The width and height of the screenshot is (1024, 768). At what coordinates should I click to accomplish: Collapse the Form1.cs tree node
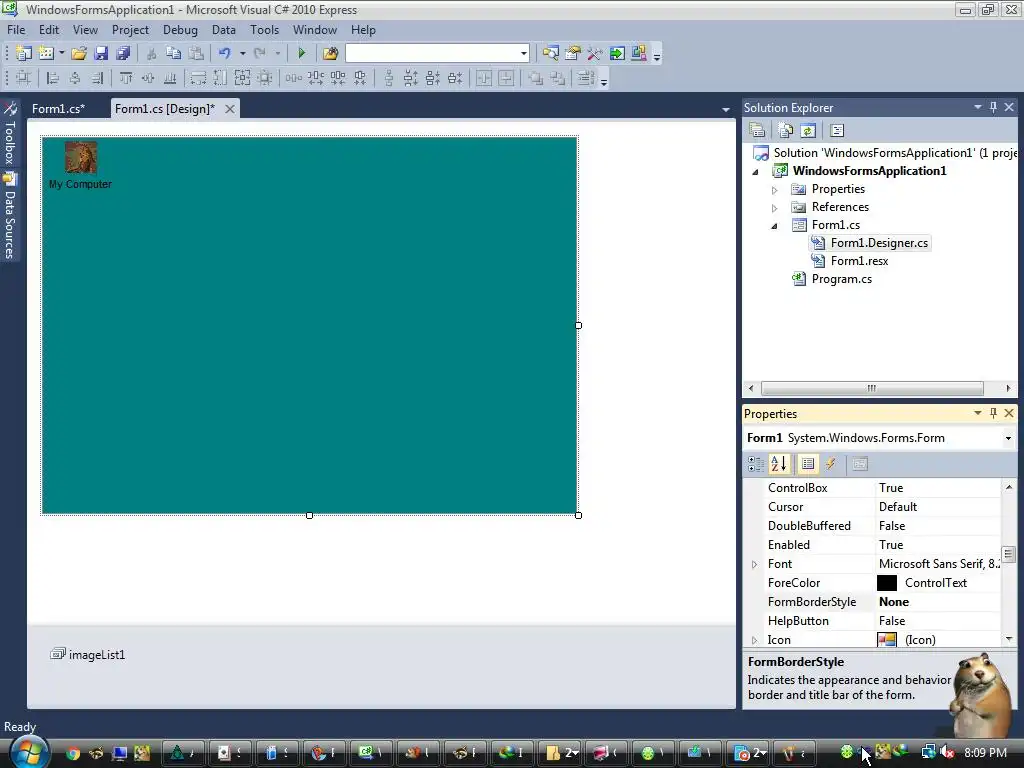click(775, 226)
